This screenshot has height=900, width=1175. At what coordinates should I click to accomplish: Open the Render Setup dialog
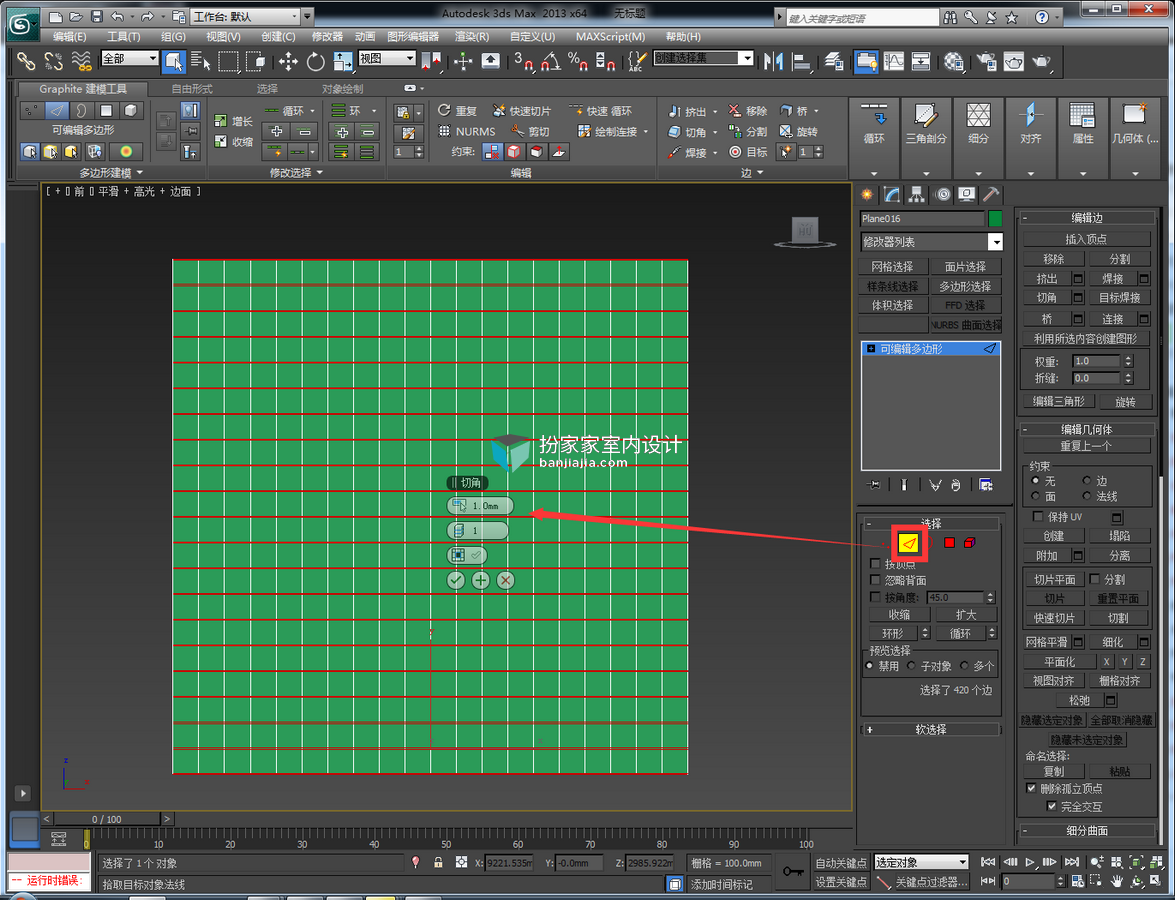coord(987,61)
